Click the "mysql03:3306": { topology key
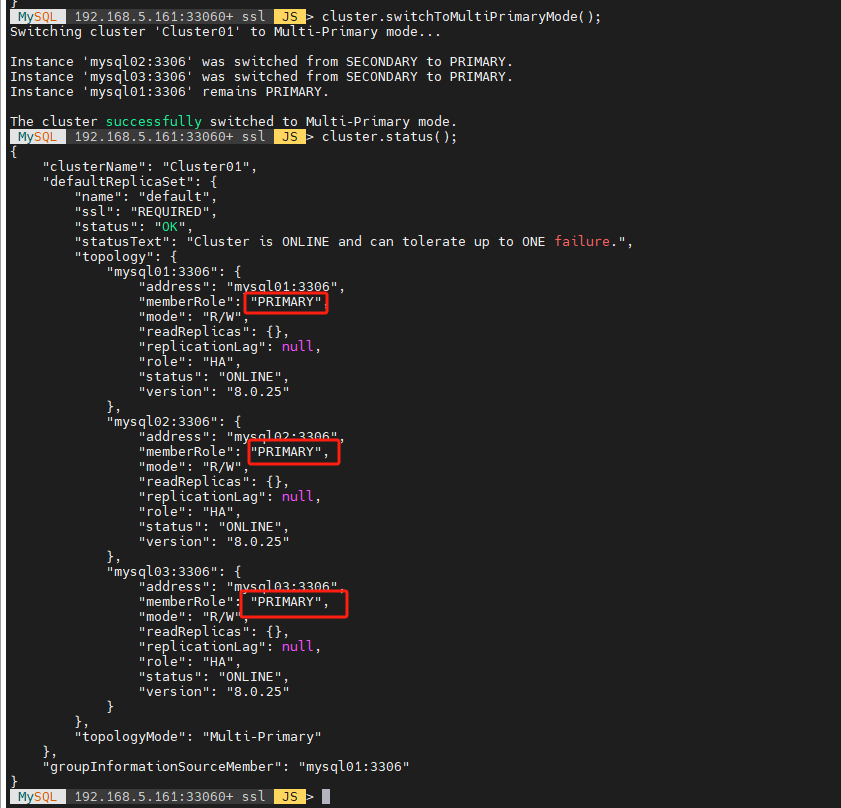The height and width of the screenshot is (808, 841). pyautogui.click(x=174, y=572)
